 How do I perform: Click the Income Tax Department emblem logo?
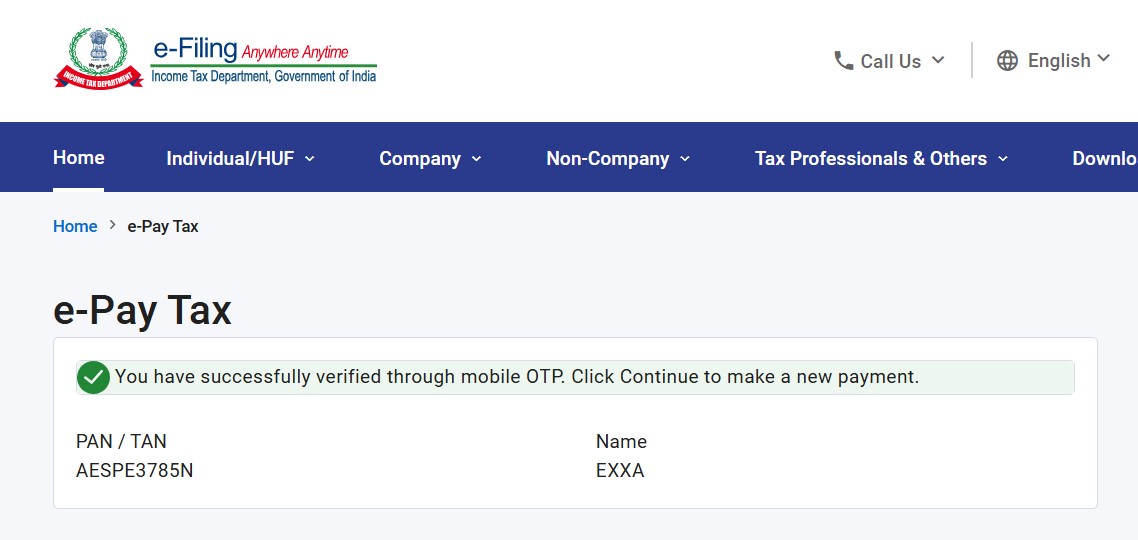[x=98, y=58]
